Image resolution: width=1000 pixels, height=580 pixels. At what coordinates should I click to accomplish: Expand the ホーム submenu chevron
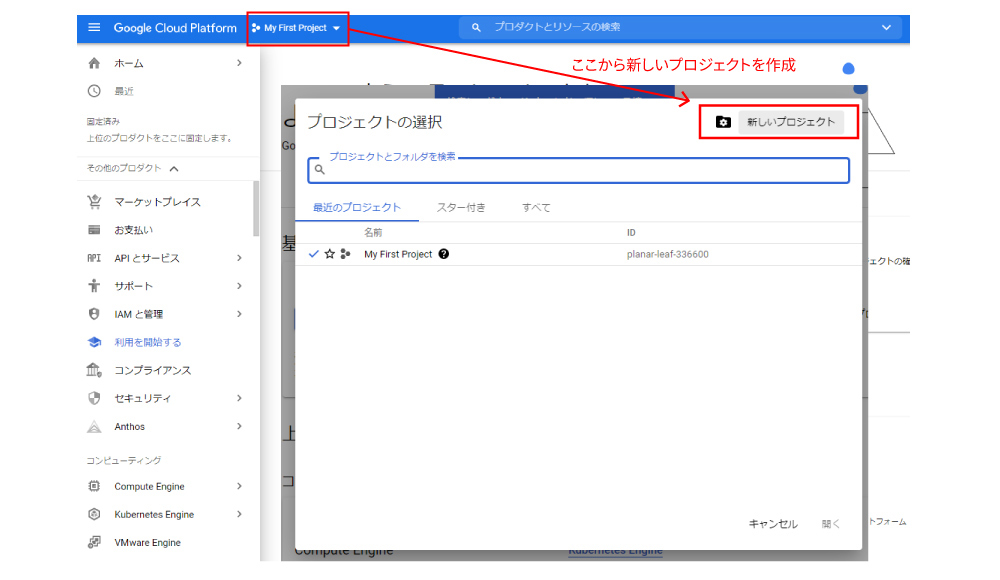pyautogui.click(x=239, y=63)
